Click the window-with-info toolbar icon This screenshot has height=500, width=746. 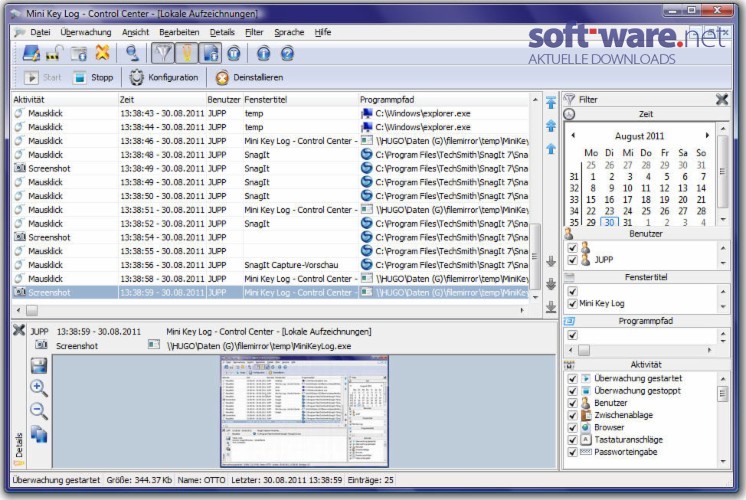pyautogui.click(x=79, y=53)
